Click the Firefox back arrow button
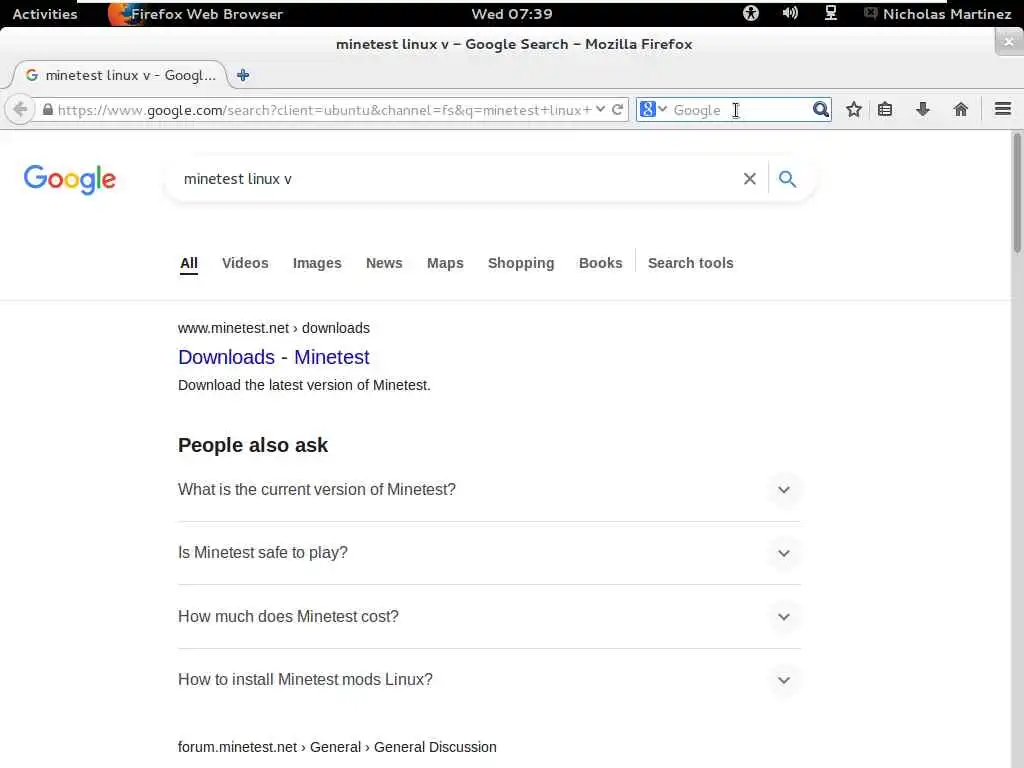The height and width of the screenshot is (768, 1024). (x=20, y=109)
